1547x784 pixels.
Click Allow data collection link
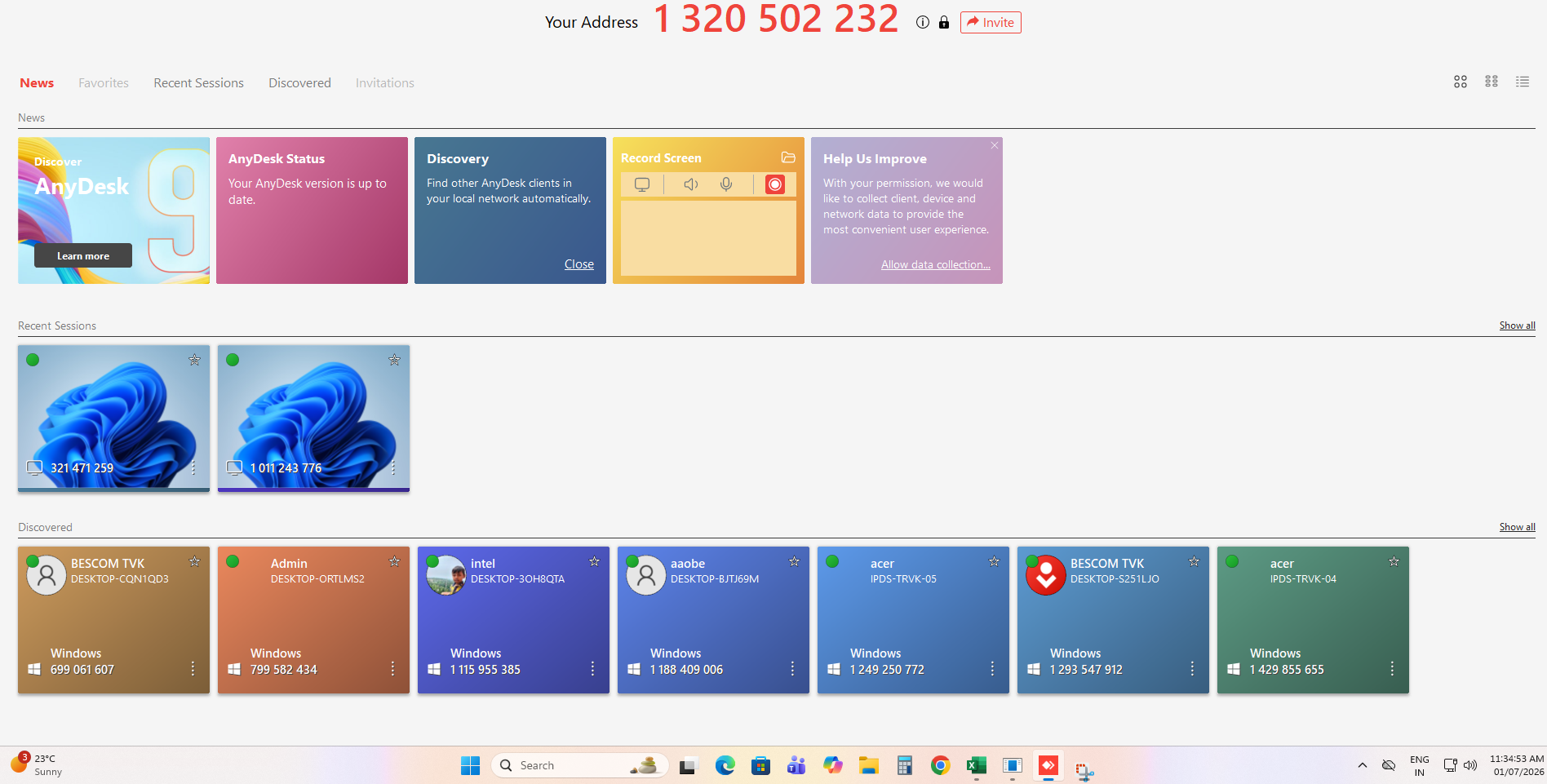coord(936,264)
